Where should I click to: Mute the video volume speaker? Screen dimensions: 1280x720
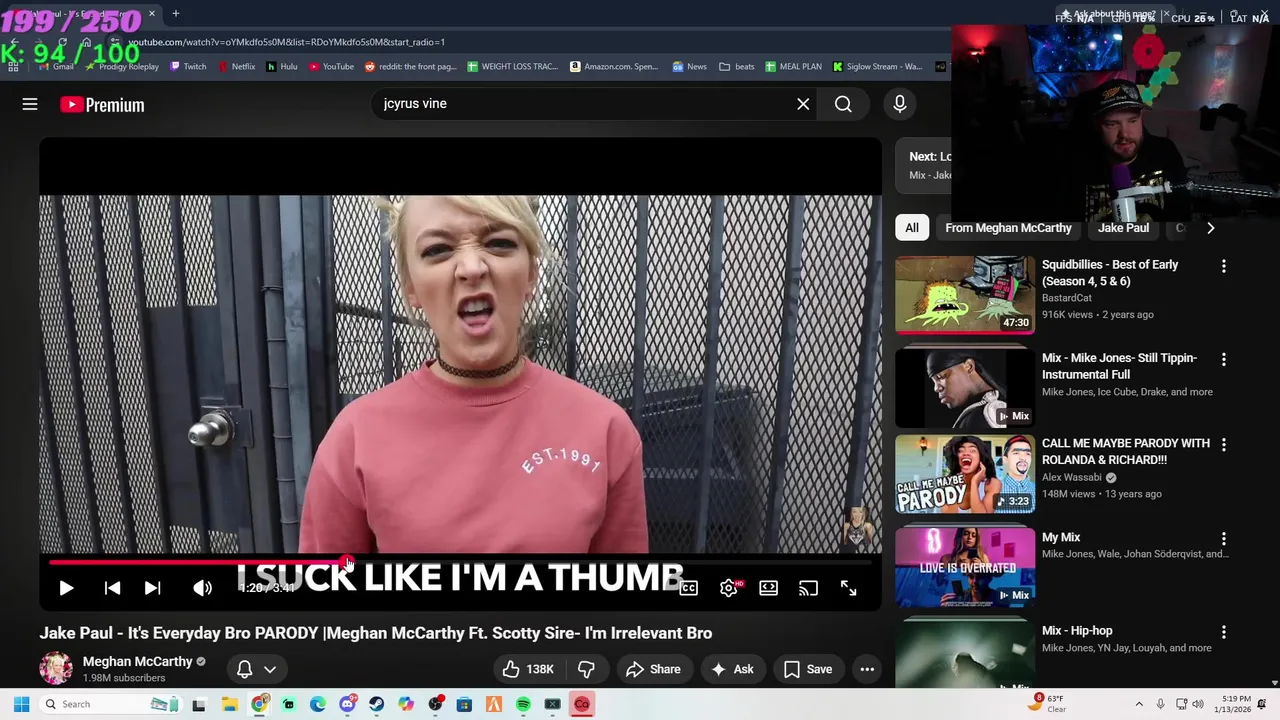point(202,588)
